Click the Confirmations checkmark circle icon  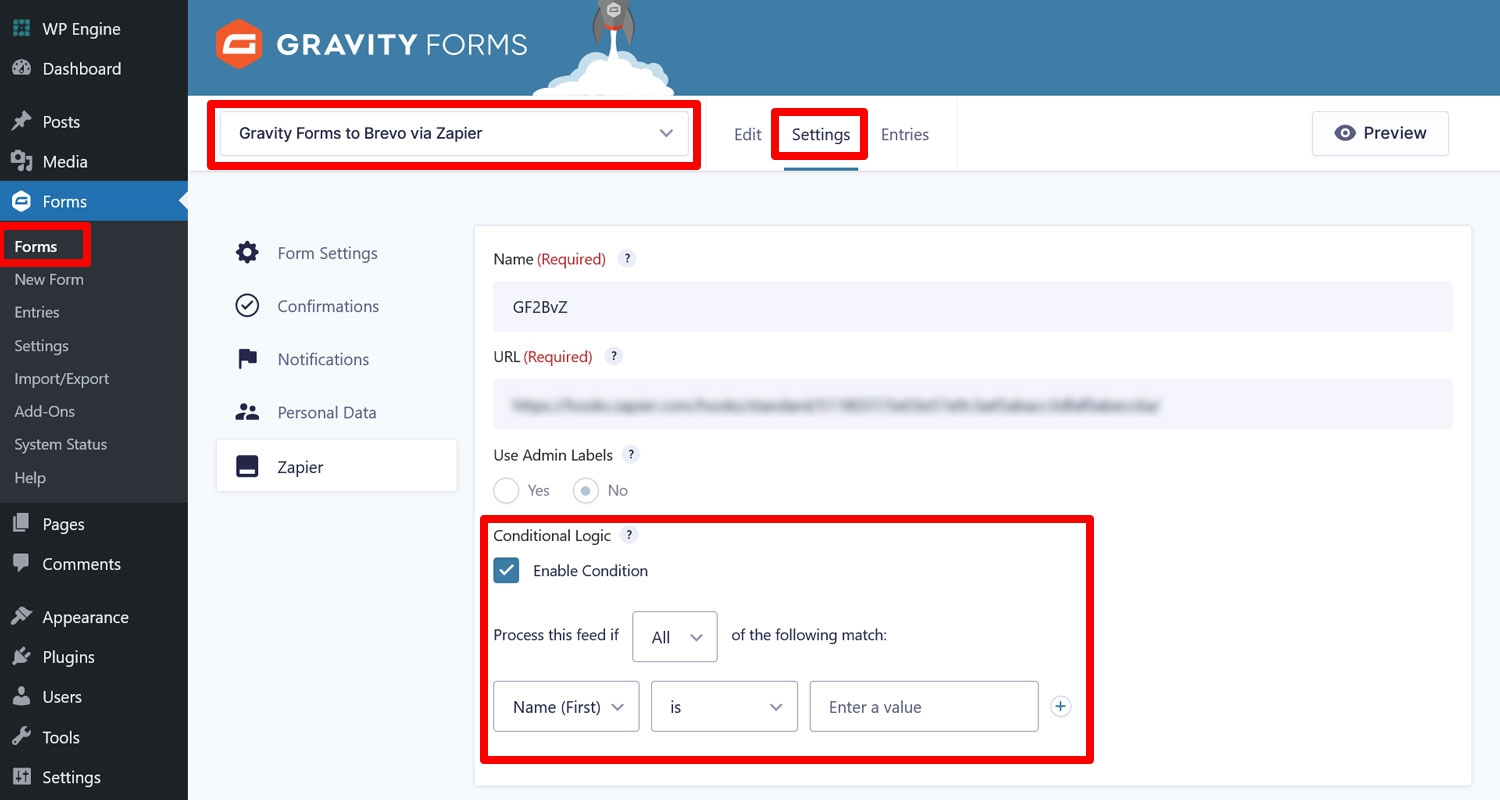[247, 306]
